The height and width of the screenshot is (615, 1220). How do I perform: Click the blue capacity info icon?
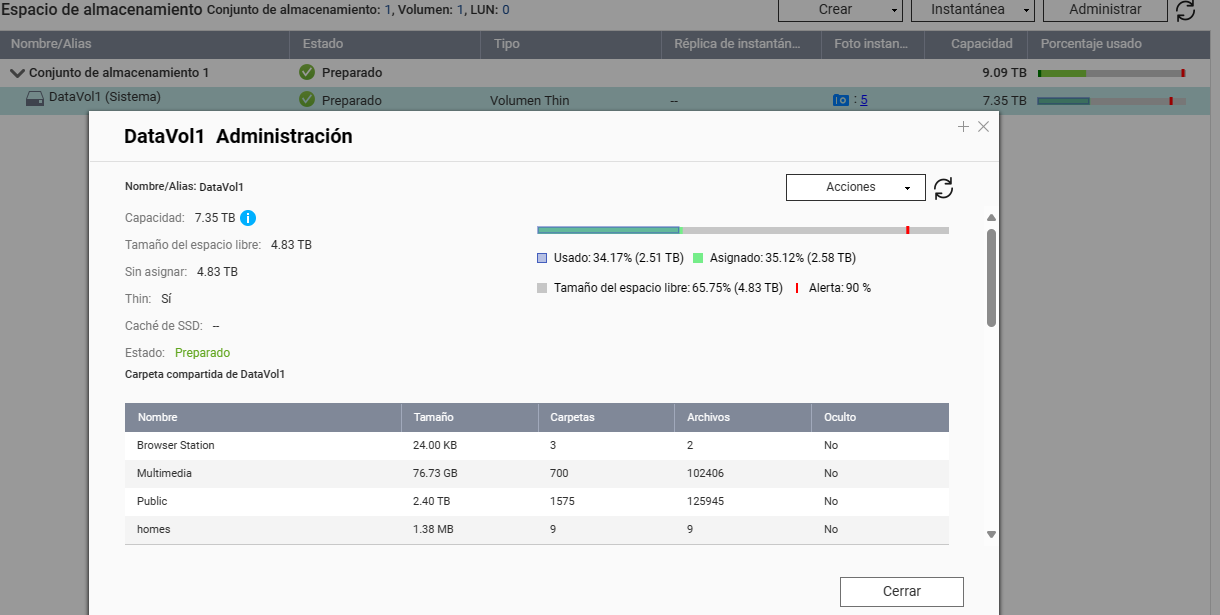click(248, 218)
